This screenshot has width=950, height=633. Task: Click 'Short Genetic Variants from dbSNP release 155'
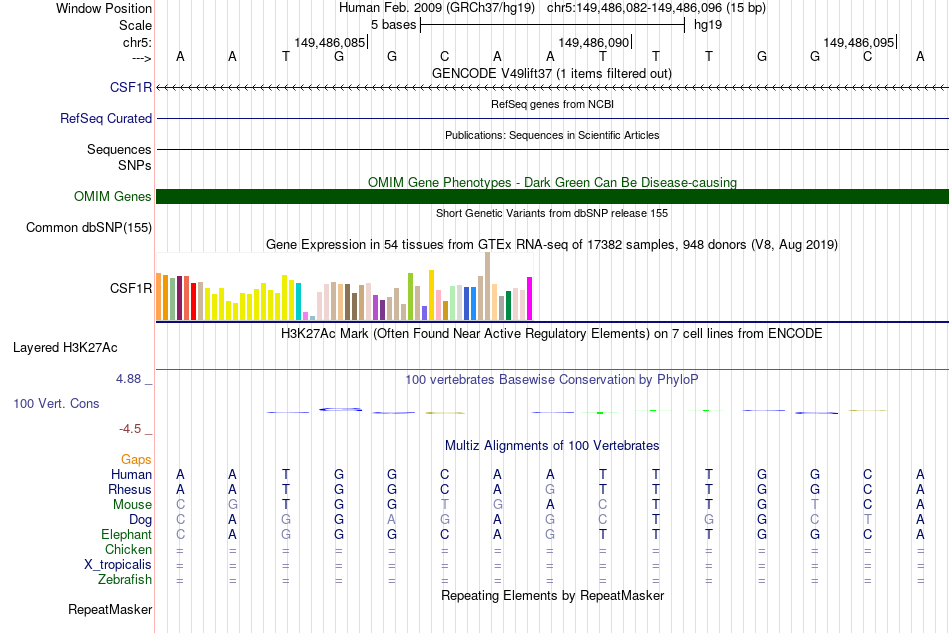552,213
